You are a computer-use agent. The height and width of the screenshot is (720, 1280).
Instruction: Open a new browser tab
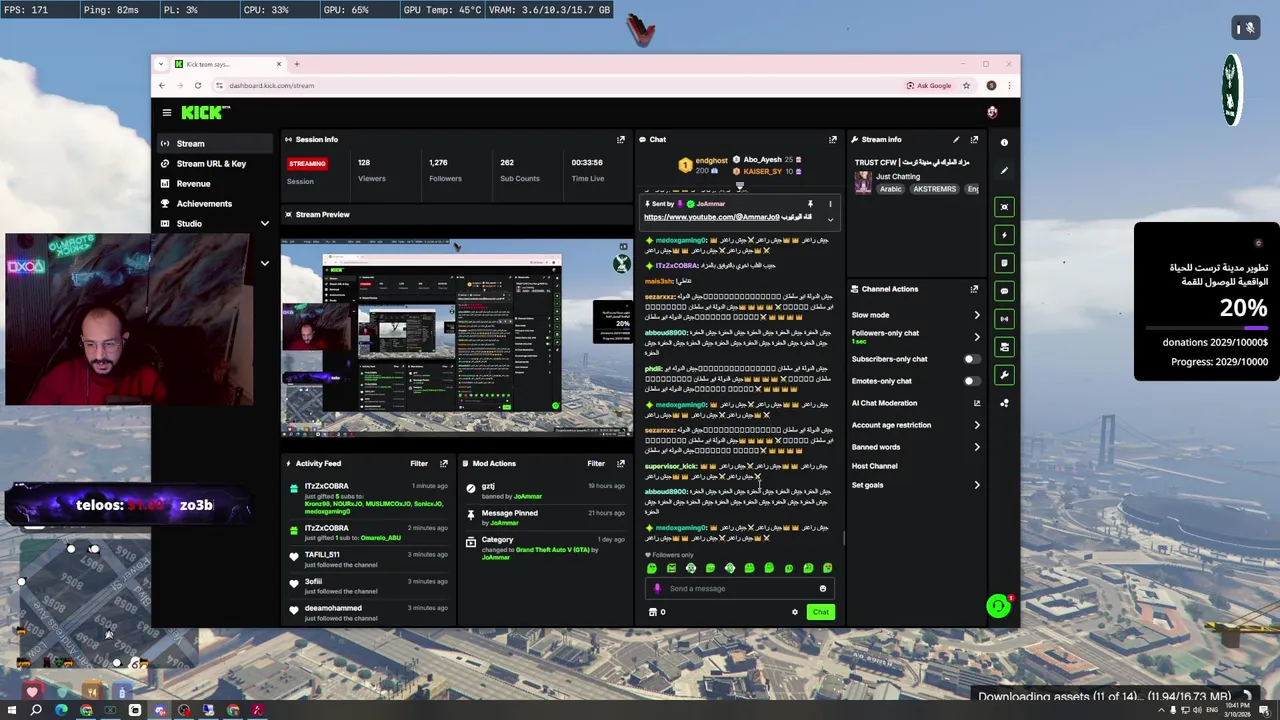pos(296,64)
